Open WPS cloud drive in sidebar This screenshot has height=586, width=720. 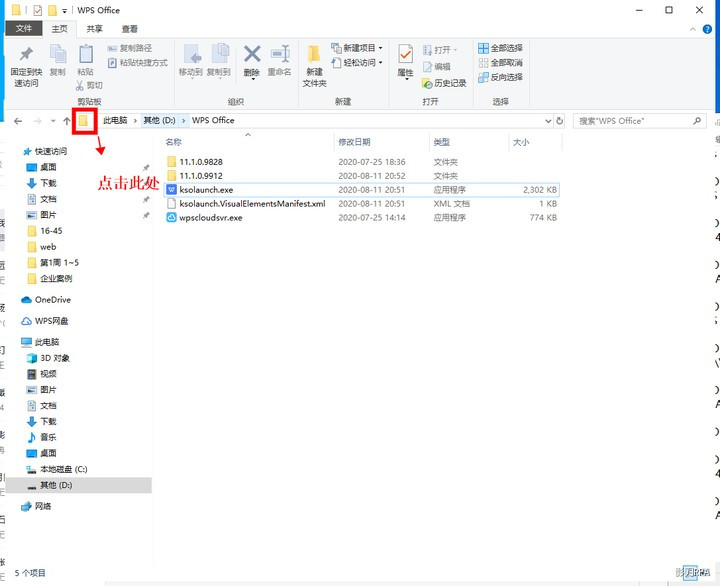[x=45, y=321]
